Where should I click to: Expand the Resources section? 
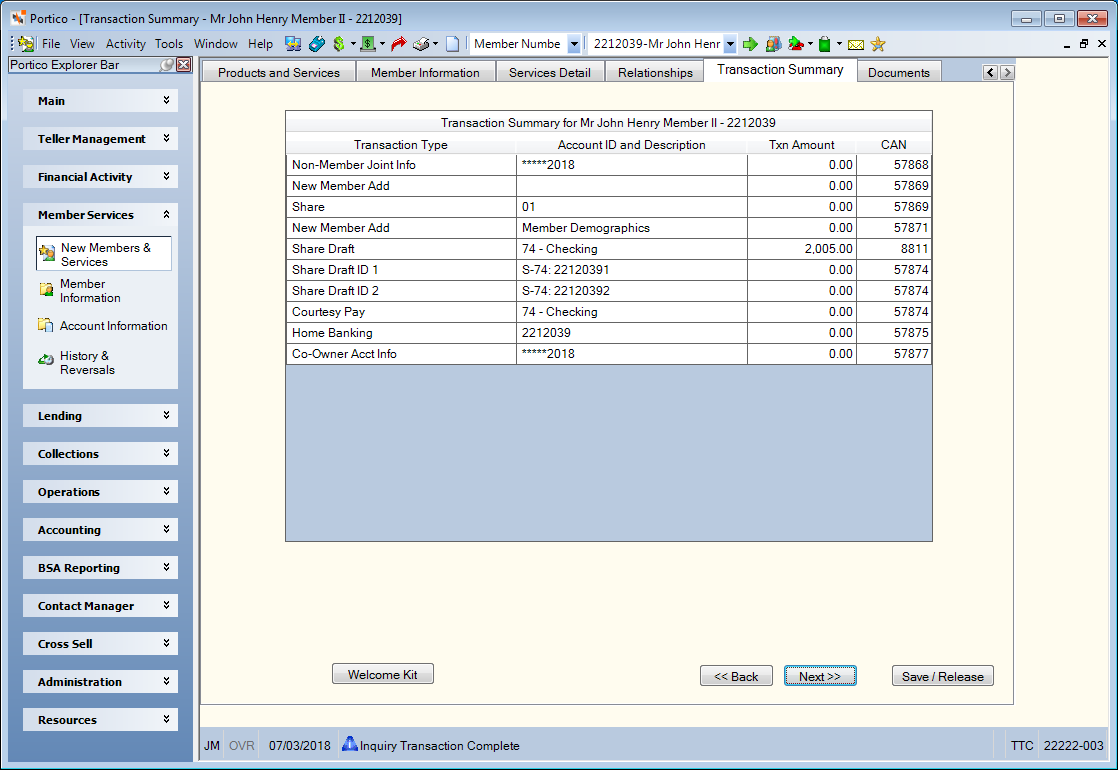tap(101, 719)
